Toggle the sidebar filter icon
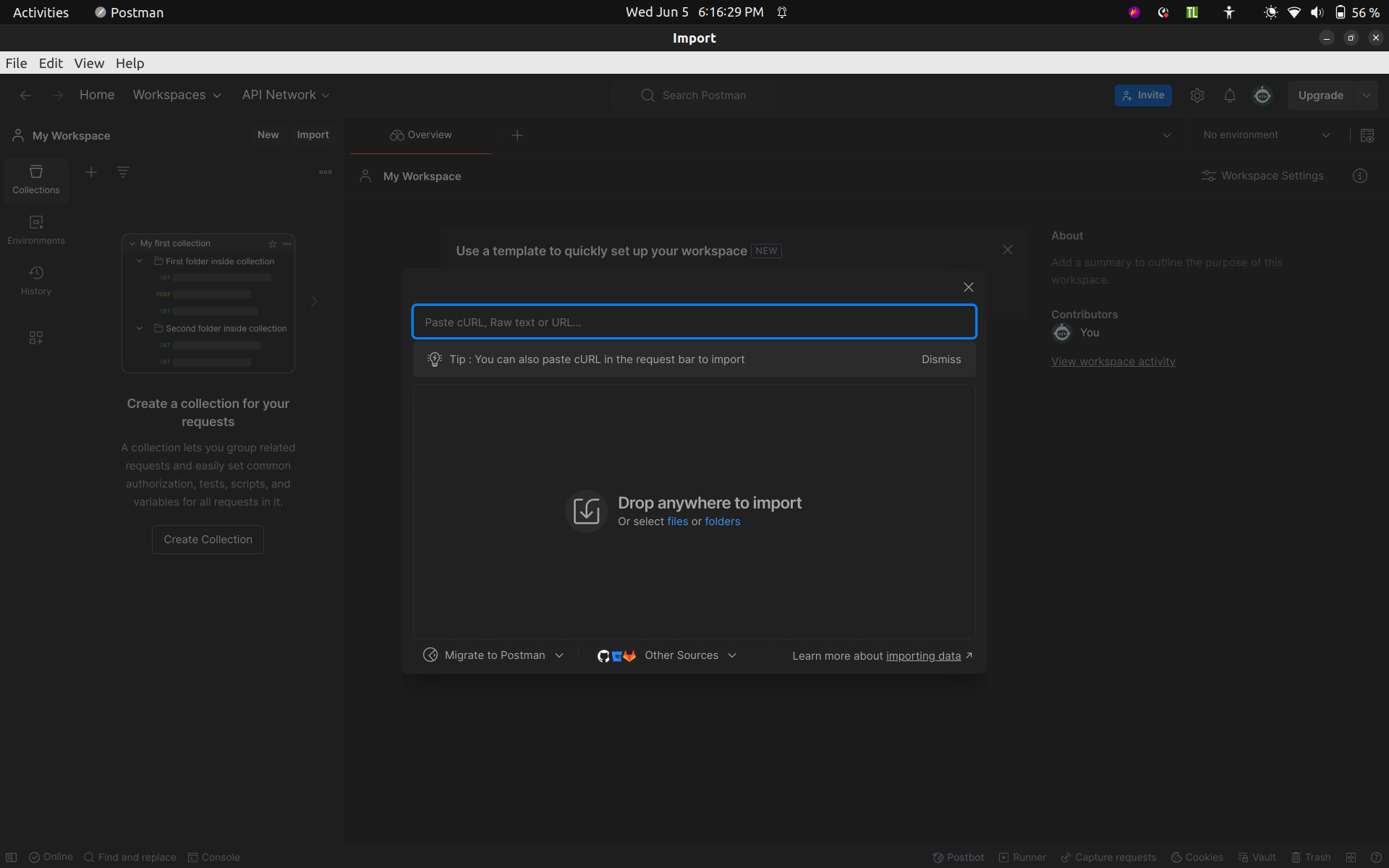This screenshot has height=868, width=1389. coord(123,172)
